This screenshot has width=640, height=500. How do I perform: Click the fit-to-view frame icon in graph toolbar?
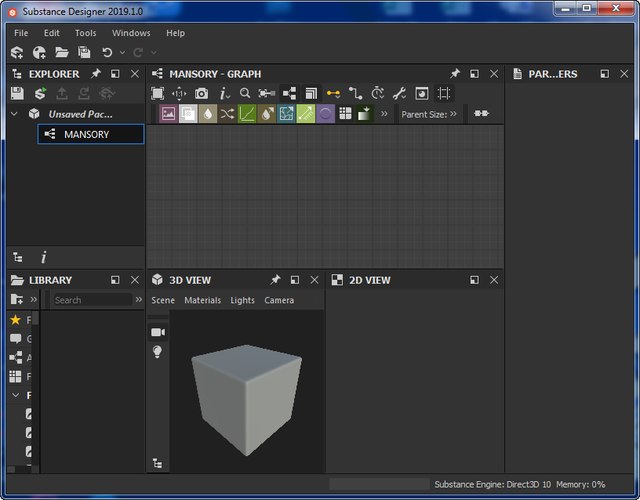(x=157, y=93)
